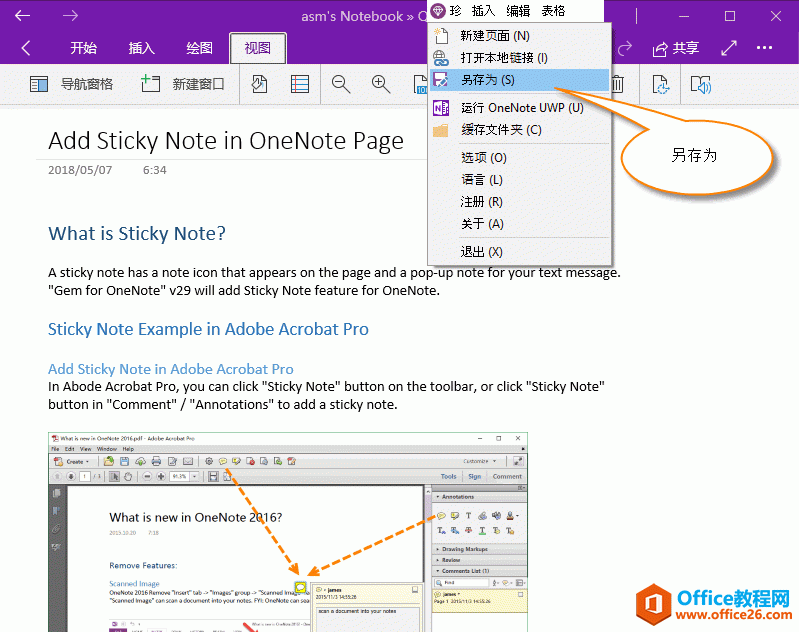Click the redo arrow icon

click(x=625, y=48)
